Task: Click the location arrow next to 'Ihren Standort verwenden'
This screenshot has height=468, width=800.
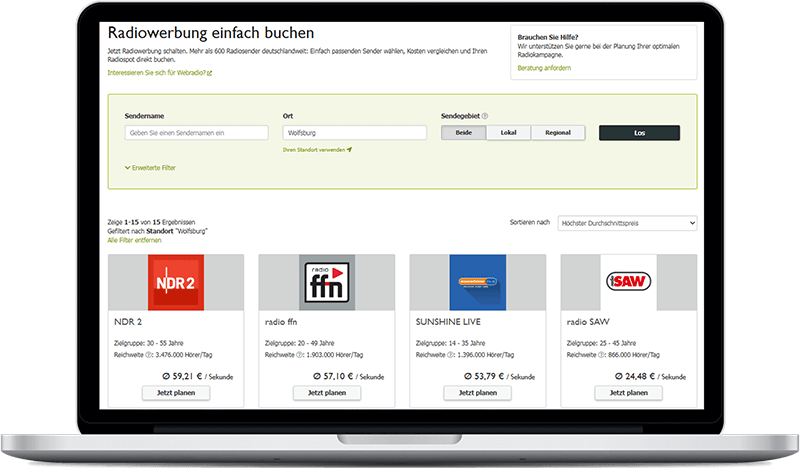Action: (350, 150)
